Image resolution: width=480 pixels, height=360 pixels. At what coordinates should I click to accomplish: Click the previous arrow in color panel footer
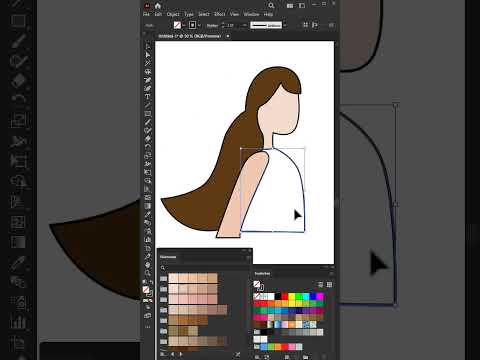(x=172, y=354)
